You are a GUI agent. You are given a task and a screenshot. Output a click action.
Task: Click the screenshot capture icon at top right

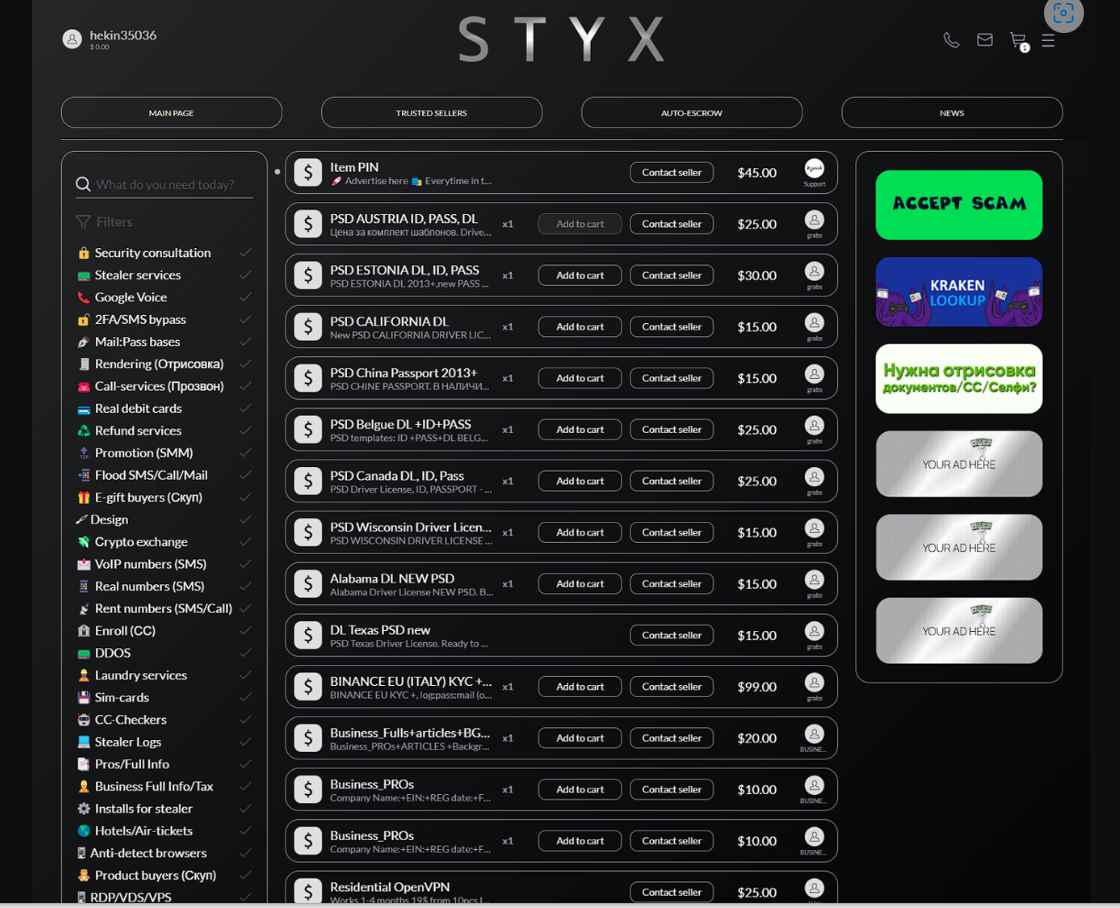point(1063,14)
